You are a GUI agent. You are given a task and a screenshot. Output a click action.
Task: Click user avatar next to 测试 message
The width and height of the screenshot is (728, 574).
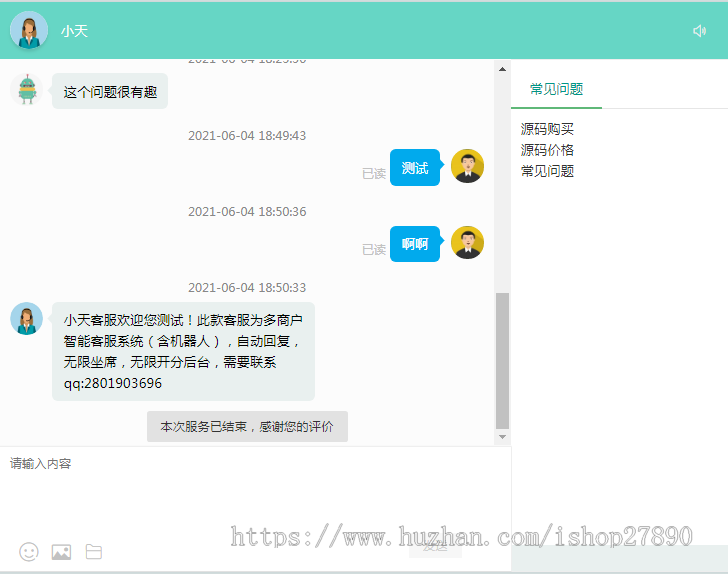click(468, 166)
